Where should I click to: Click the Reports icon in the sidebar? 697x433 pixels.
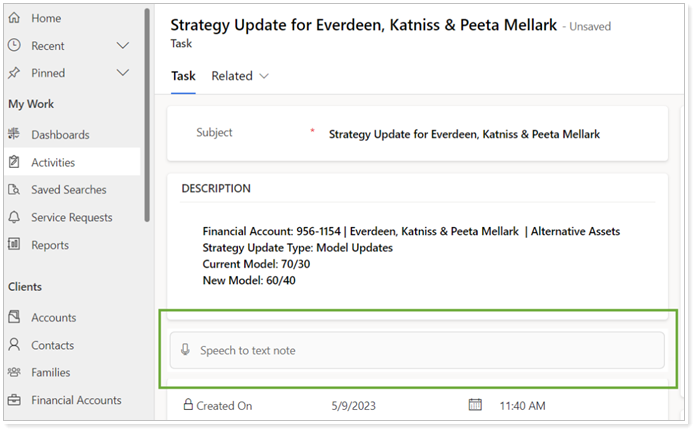pyautogui.click(x=14, y=245)
